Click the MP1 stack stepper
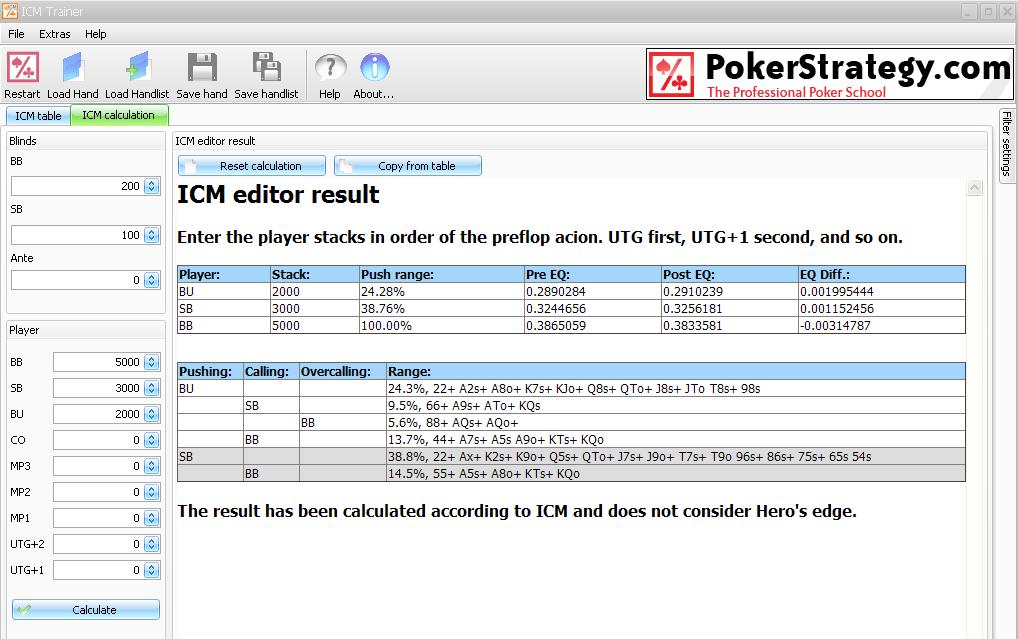Viewport: 1018px width, 639px height. [x=152, y=518]
